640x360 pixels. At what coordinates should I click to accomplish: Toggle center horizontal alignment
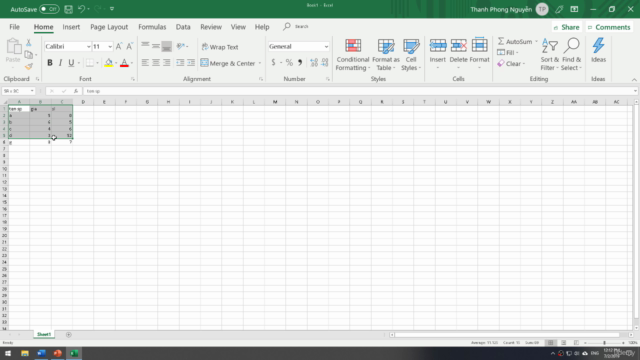click(156, 63)
